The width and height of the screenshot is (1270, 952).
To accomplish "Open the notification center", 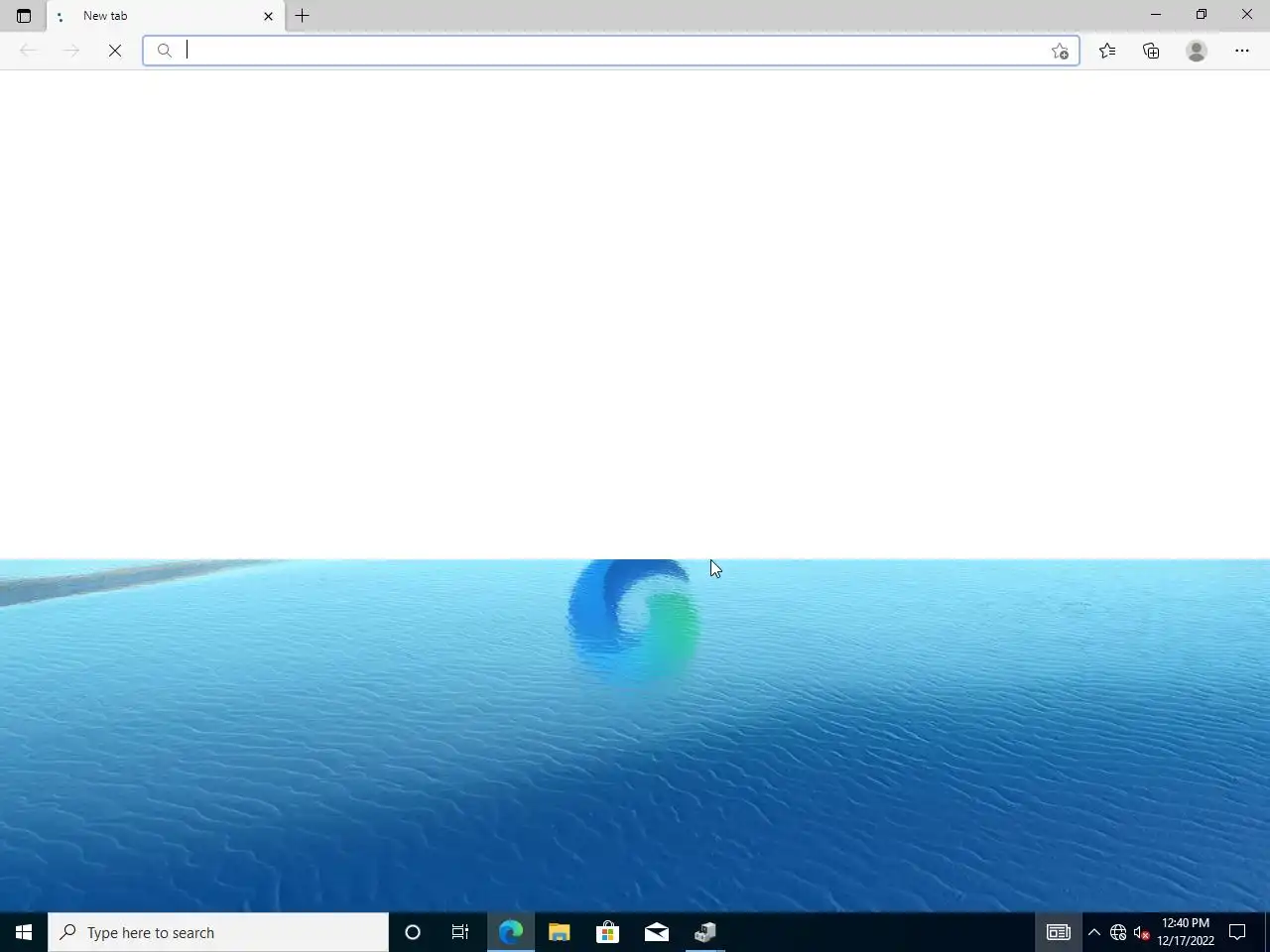I will 1237,932.
